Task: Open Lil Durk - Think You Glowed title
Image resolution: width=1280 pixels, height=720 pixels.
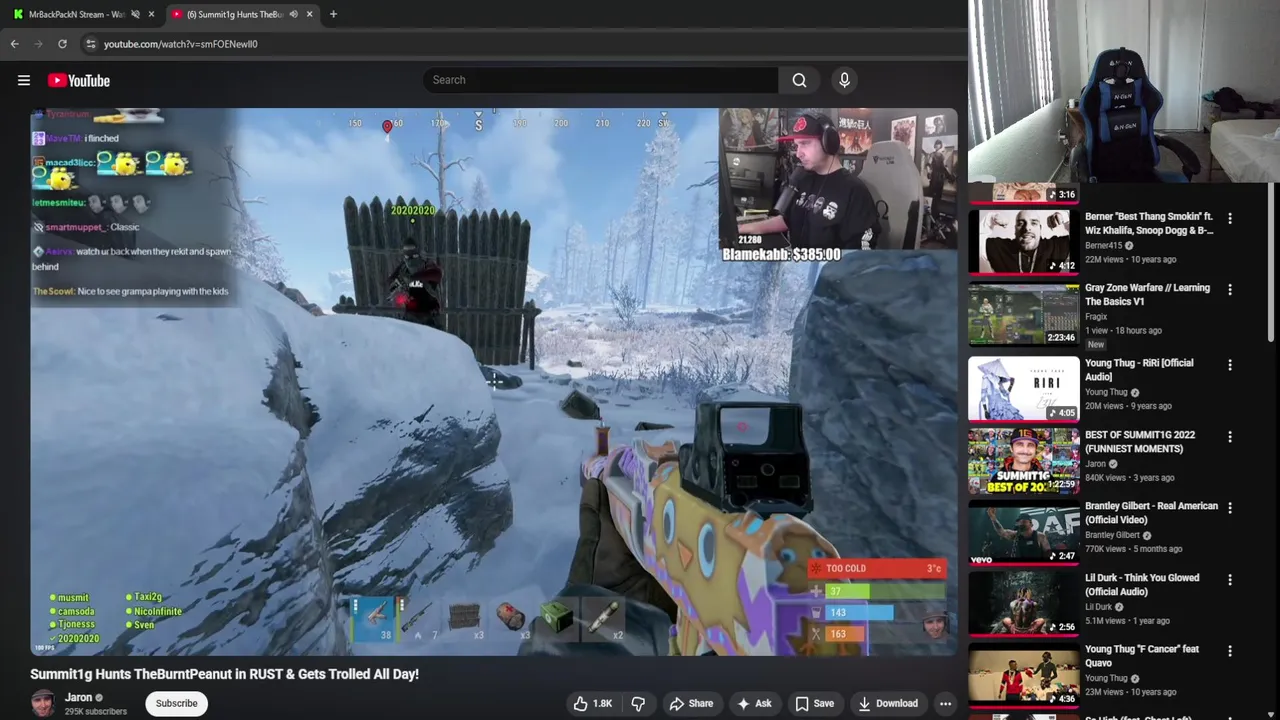Action: click(1142, 585)
